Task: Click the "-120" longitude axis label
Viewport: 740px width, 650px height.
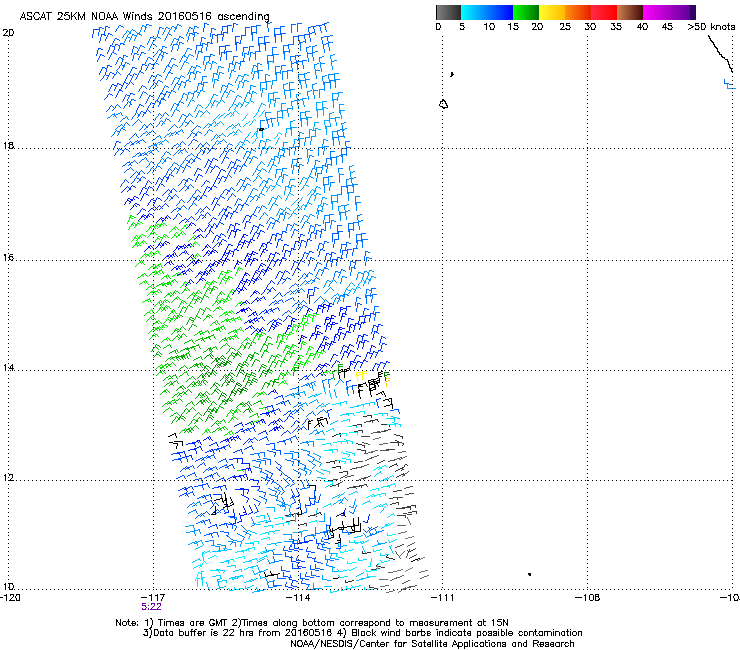Action: pos(10,598)
